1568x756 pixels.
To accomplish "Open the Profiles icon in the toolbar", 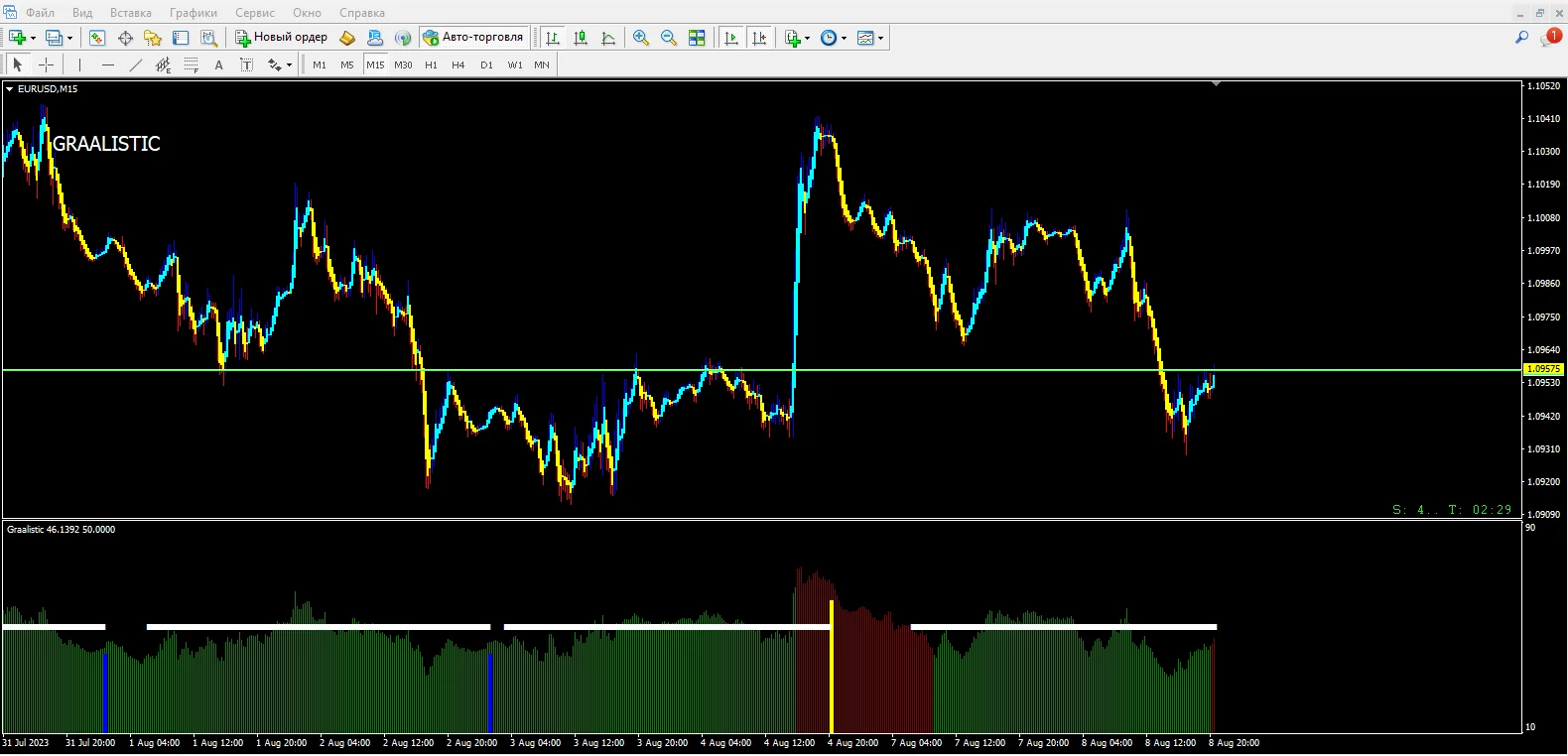I will [x=55, y=38].
